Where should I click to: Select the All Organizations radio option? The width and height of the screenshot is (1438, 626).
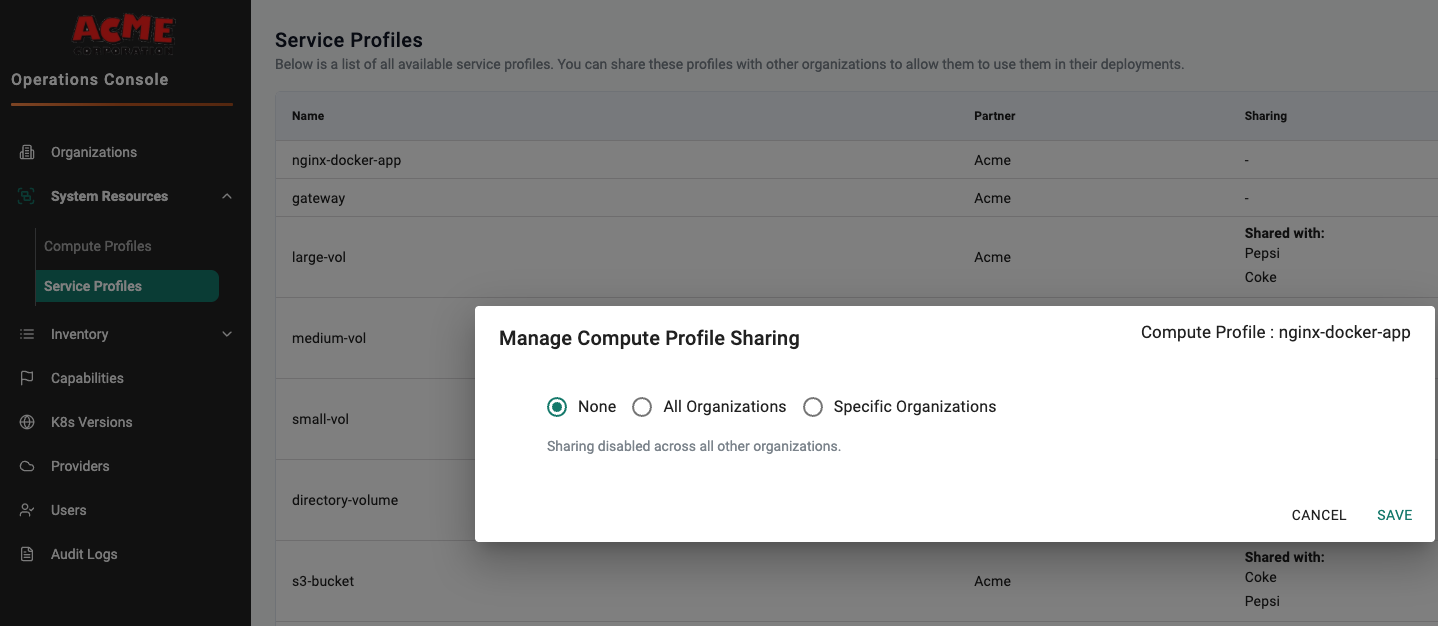643,407
